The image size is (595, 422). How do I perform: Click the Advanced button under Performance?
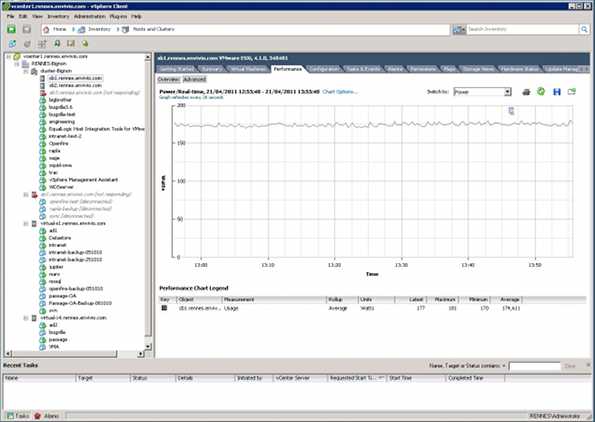pyautogui.click(x=194, y=79)
